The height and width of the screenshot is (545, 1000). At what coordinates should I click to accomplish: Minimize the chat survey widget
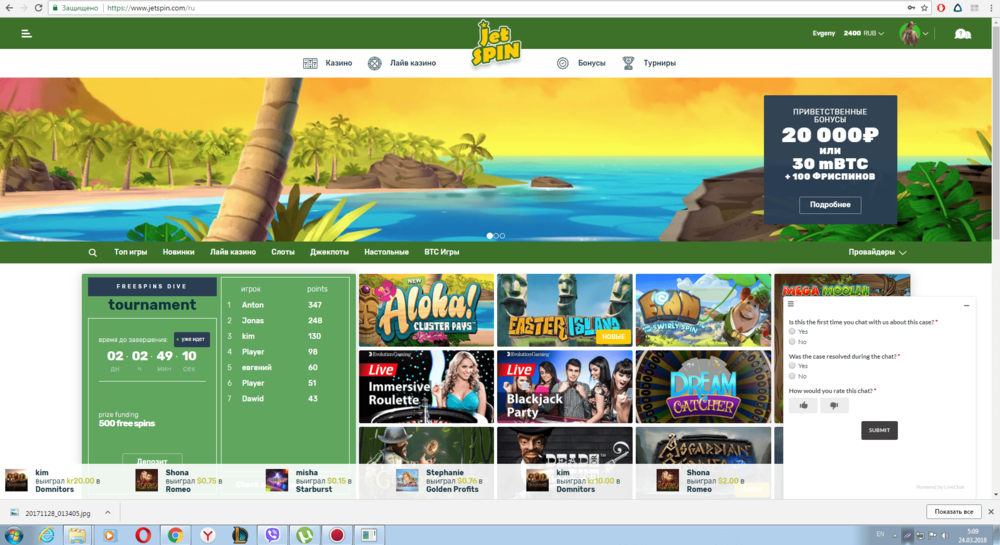pos(966,305)
